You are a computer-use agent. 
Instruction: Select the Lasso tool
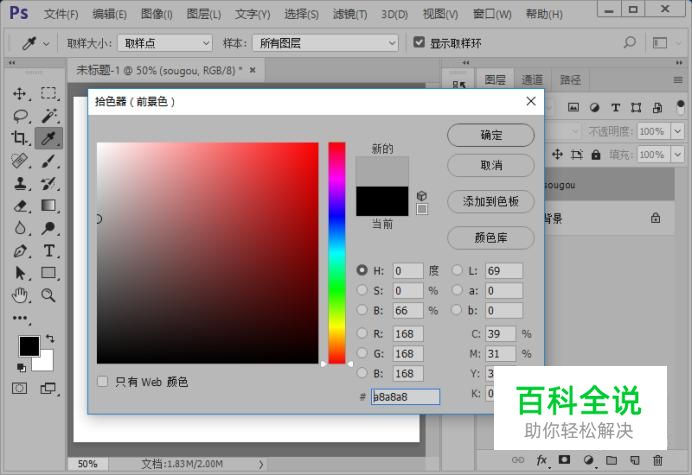(x=20, y=116)
